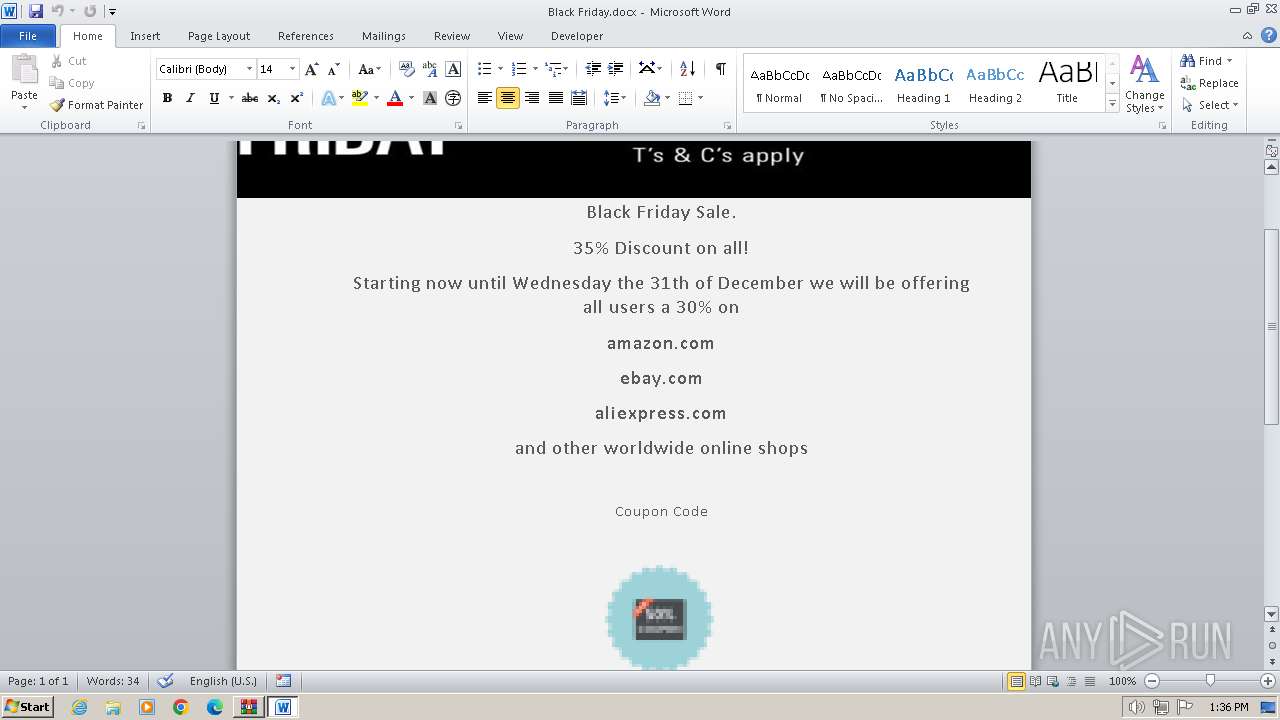The image size is (1280, 720).
Task: Toggle Underline formatting
Action: click(x=214, y=98)
